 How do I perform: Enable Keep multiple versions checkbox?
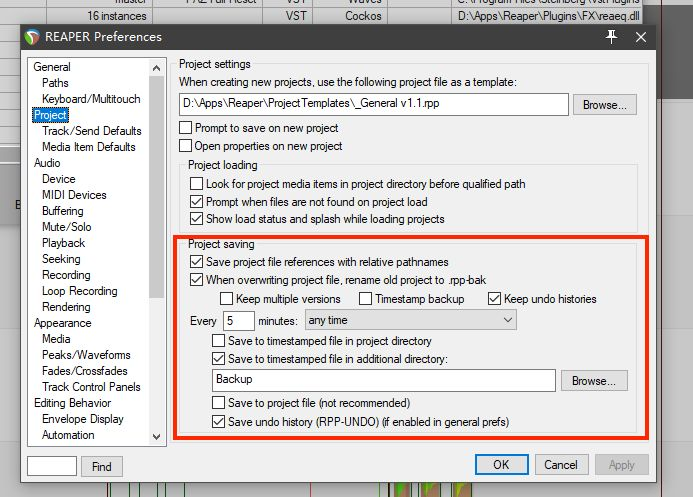coord(226,299)
